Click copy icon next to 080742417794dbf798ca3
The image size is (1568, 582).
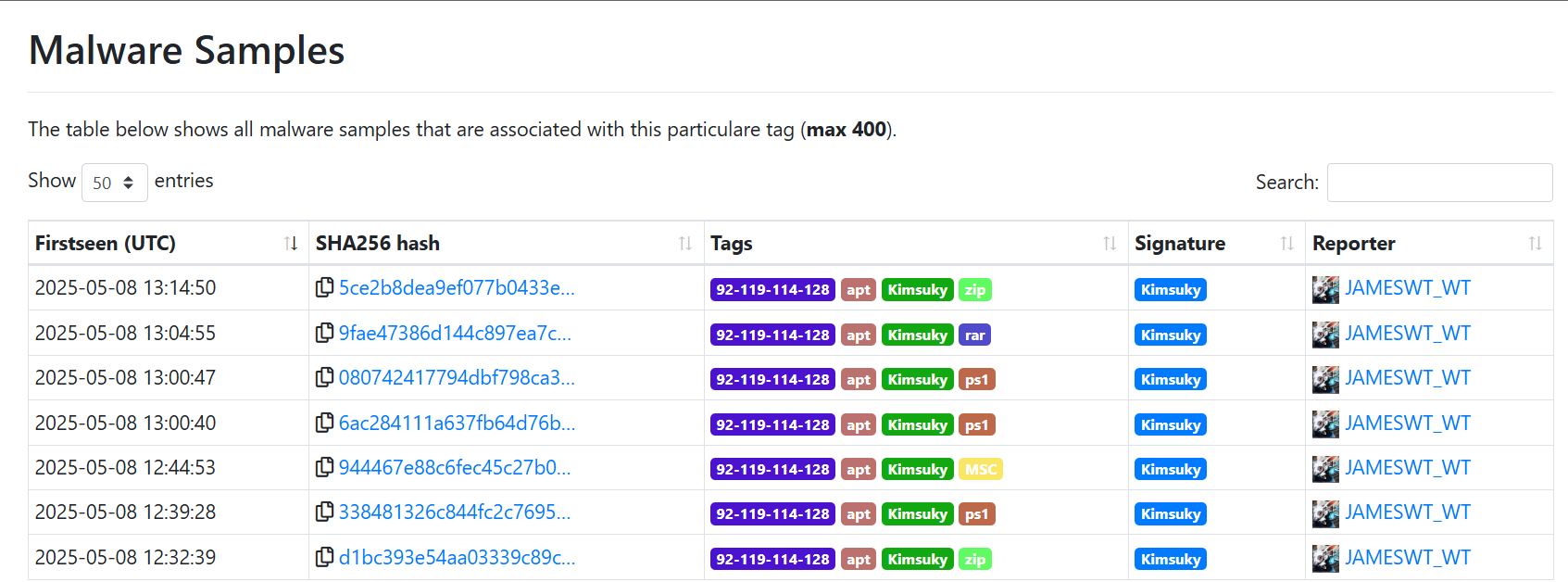click(324, 378)
